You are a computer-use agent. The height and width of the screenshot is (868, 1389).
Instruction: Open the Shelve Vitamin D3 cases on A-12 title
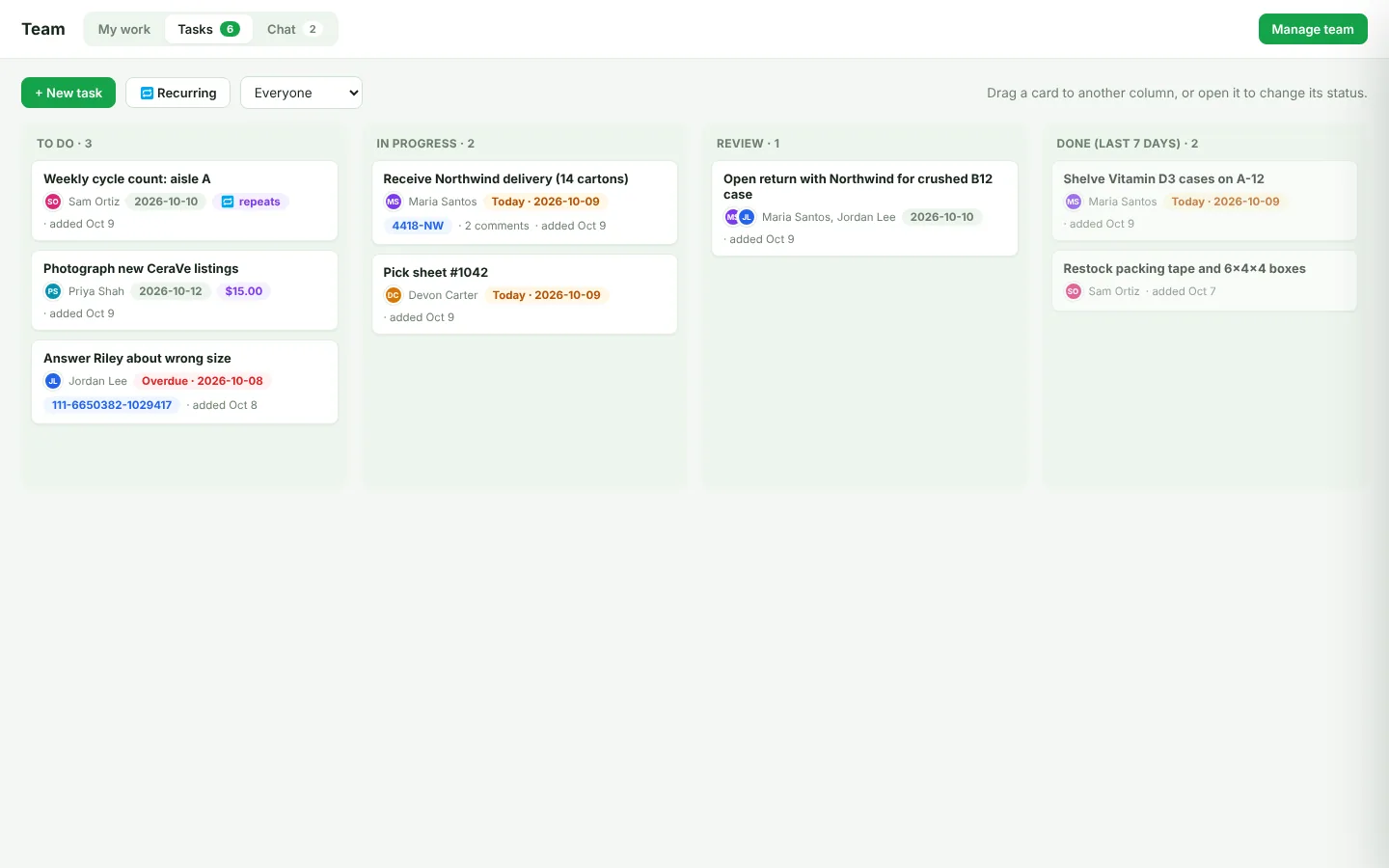coord(1163,178)
